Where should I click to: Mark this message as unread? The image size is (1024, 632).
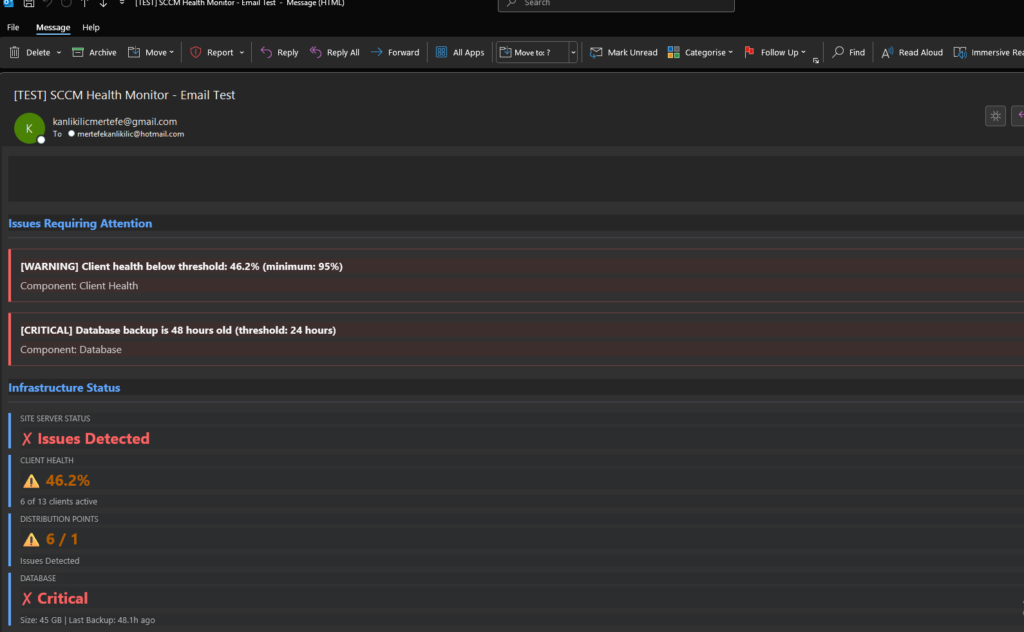click(x=623, y=53)
